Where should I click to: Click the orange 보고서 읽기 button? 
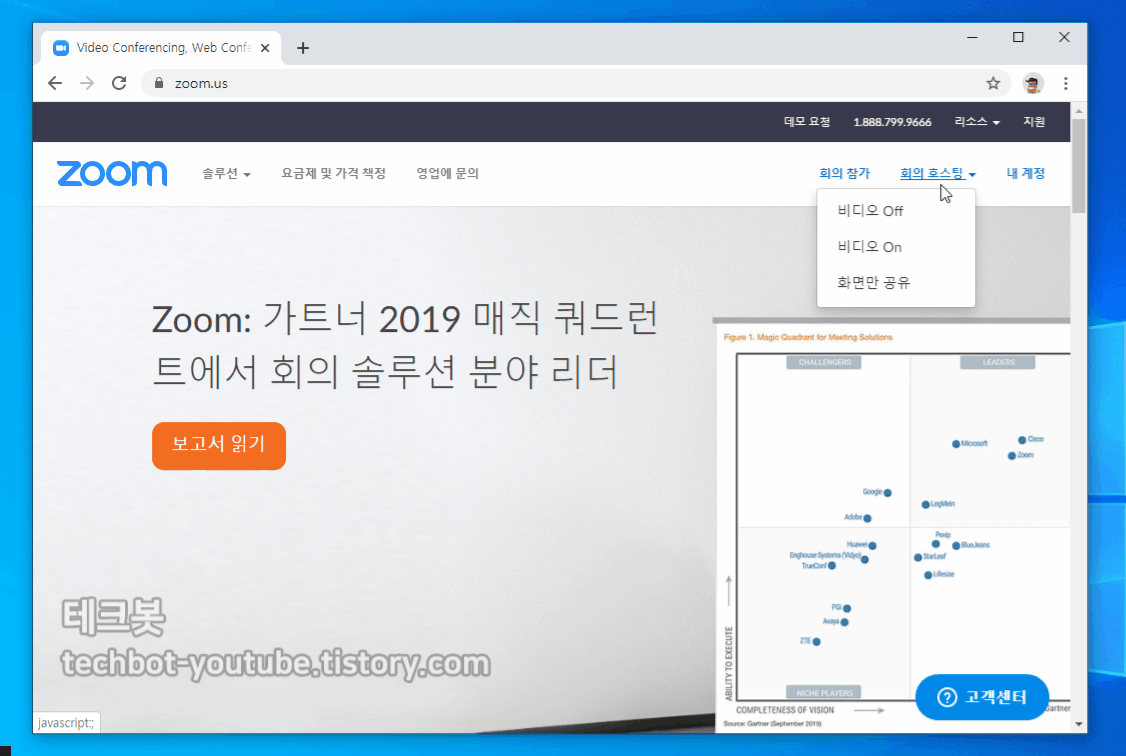(x=219, y=446)
